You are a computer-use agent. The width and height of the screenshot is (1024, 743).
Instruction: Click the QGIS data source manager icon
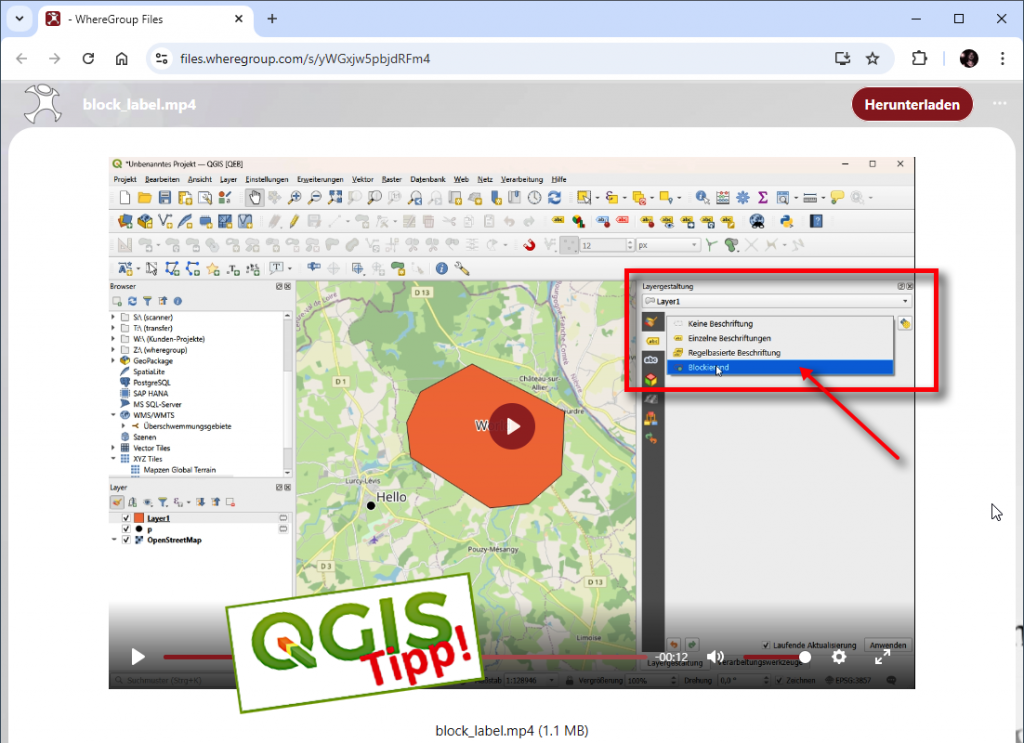(125, 222)
